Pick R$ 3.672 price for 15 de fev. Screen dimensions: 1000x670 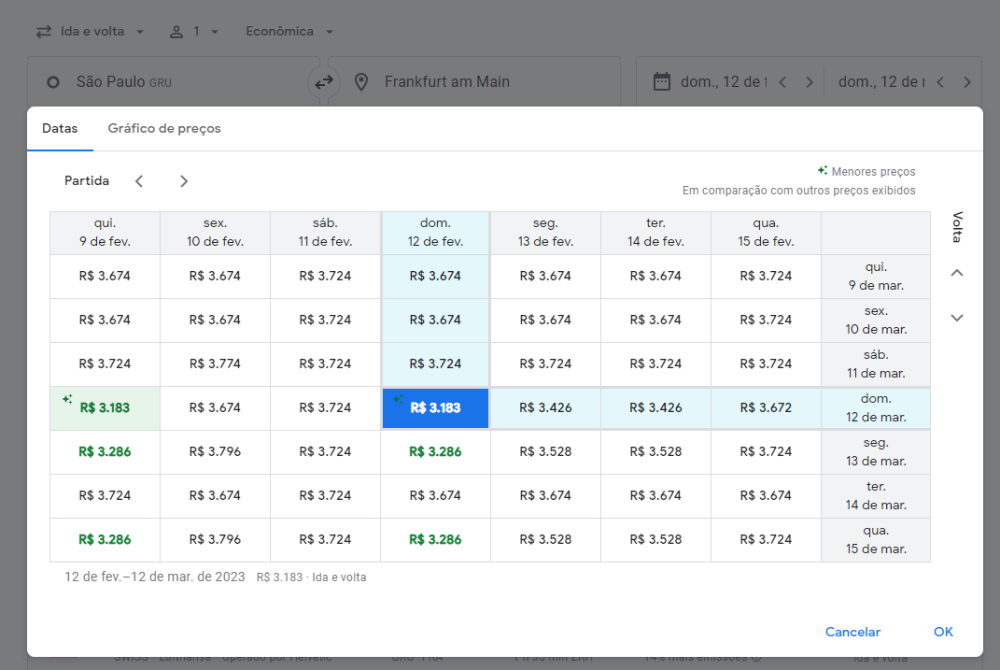(766, 408)
